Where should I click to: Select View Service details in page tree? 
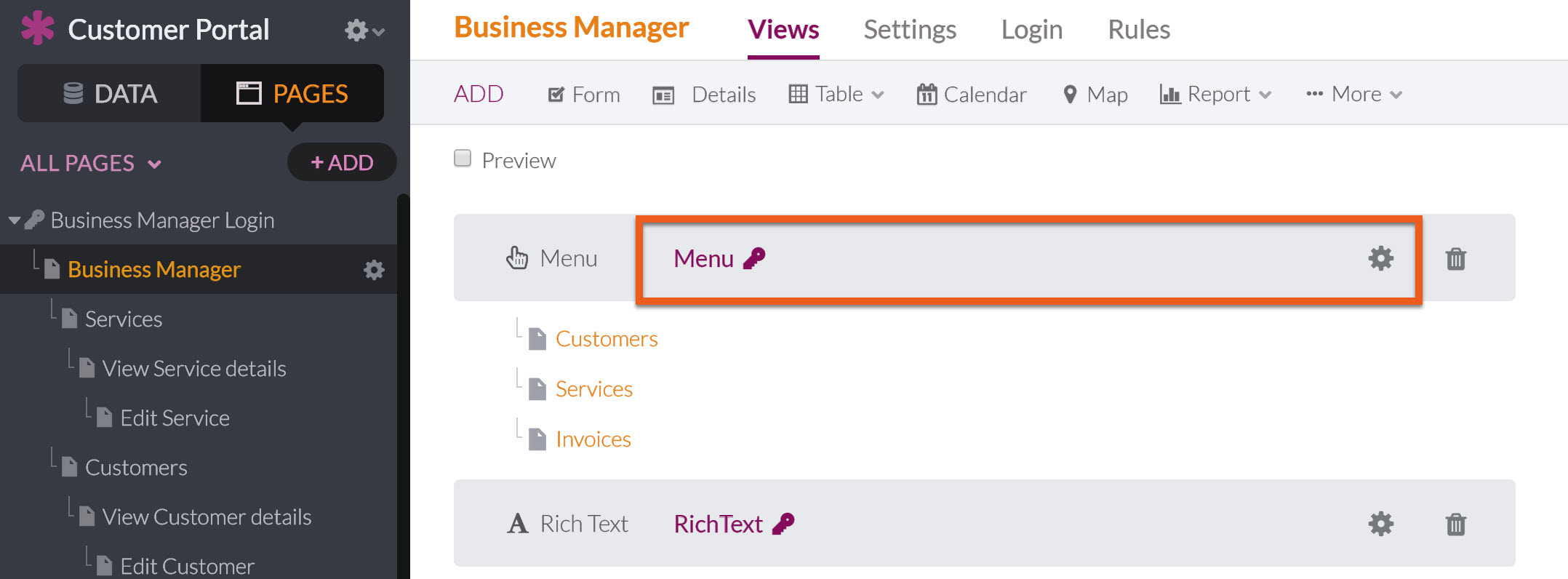(193, 369)
